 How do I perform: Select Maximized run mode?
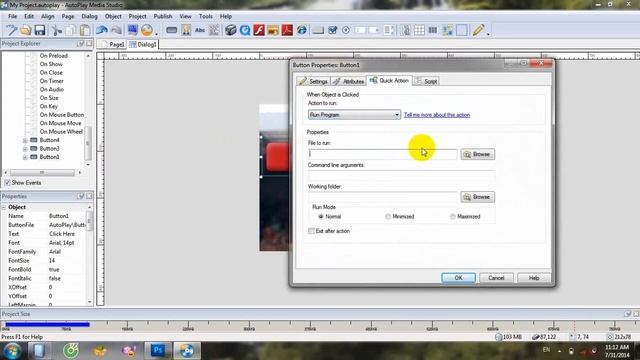point(453,216)
